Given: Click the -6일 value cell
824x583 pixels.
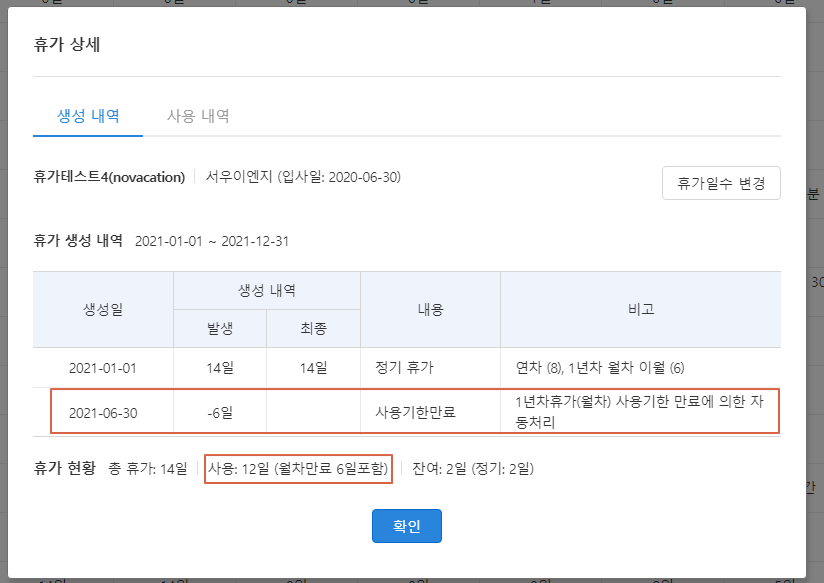Looking at the screenshot, I should (220, 412).
